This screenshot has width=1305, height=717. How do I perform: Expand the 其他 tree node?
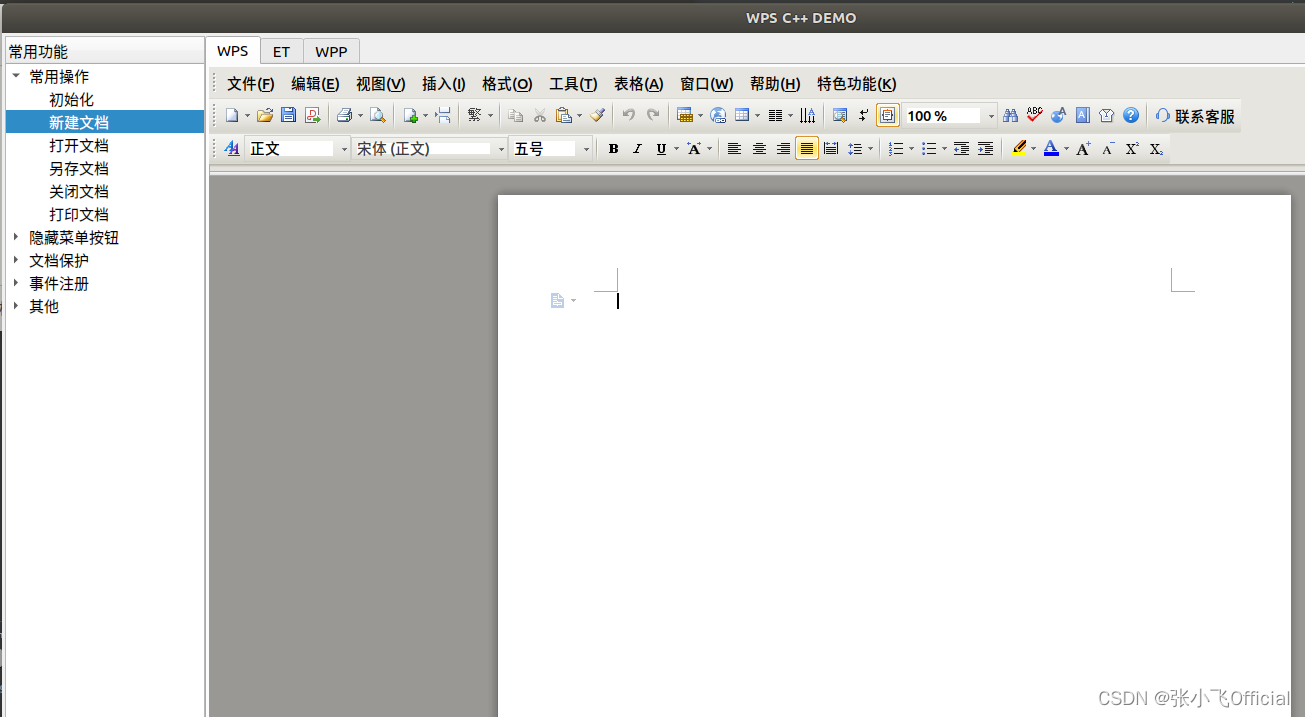[15, 306]
